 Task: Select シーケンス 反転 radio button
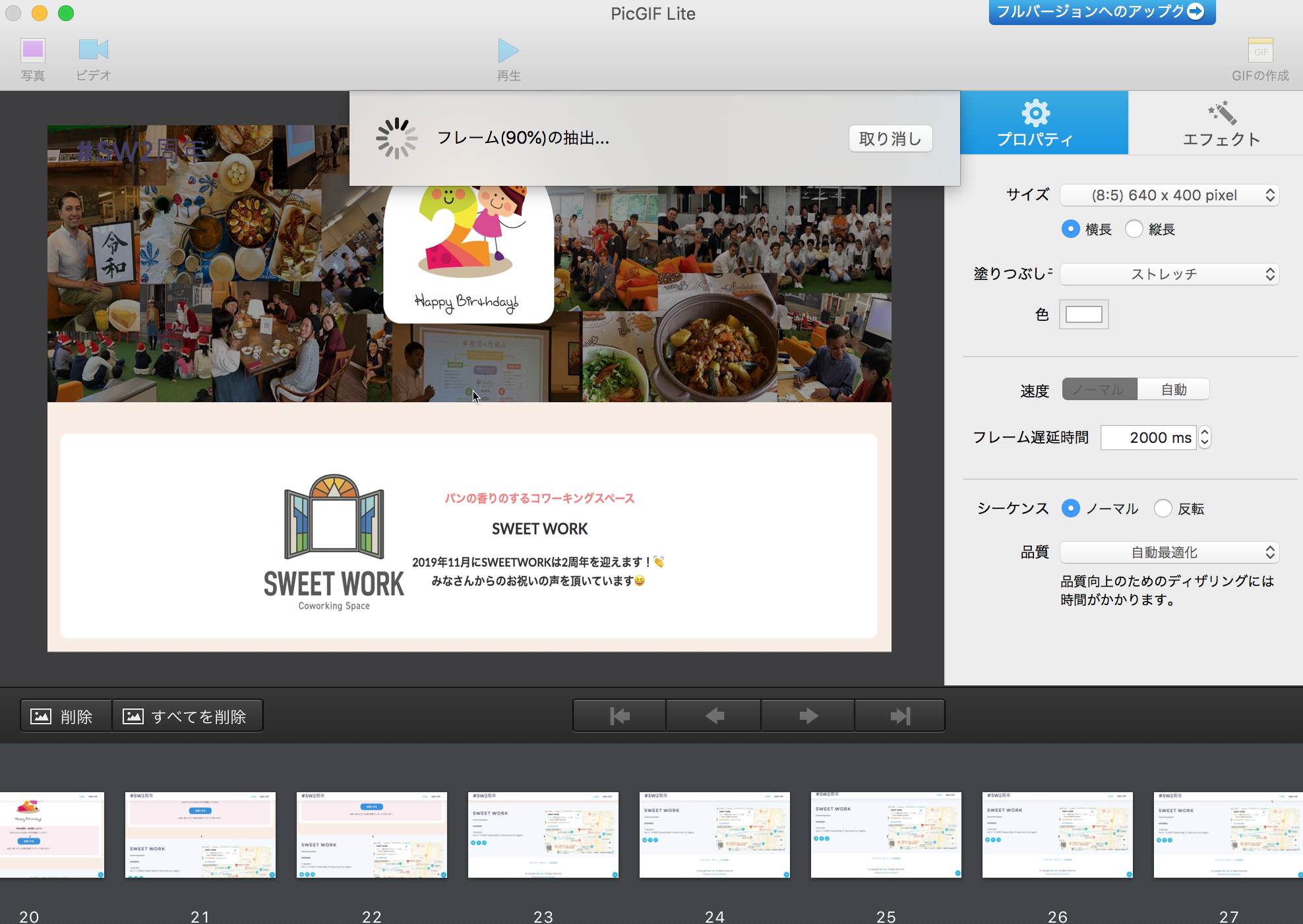1163,508
